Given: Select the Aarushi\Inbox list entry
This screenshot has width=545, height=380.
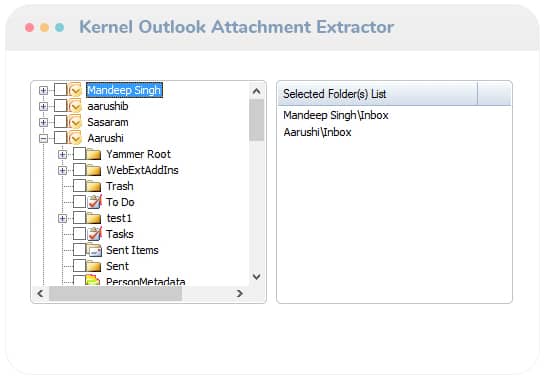Looking at the screenshot, I should (x=317, y=132).
